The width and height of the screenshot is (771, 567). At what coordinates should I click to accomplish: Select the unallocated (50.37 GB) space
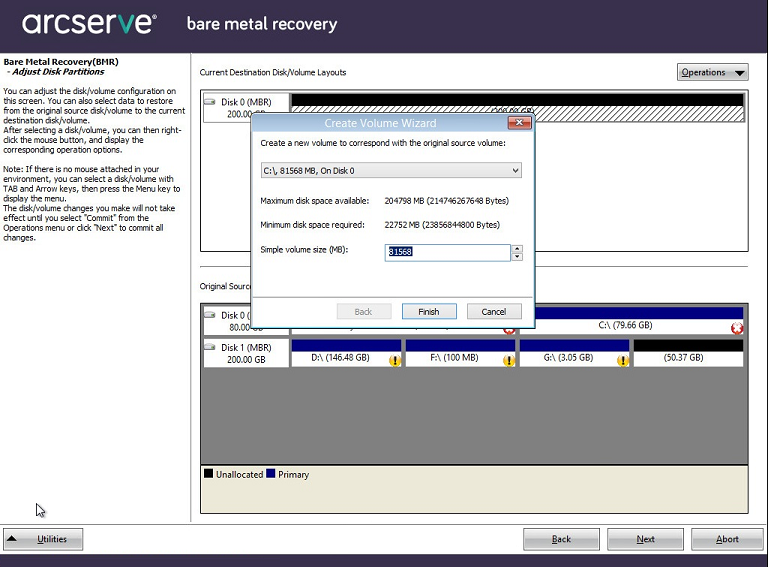click(688, 353)
